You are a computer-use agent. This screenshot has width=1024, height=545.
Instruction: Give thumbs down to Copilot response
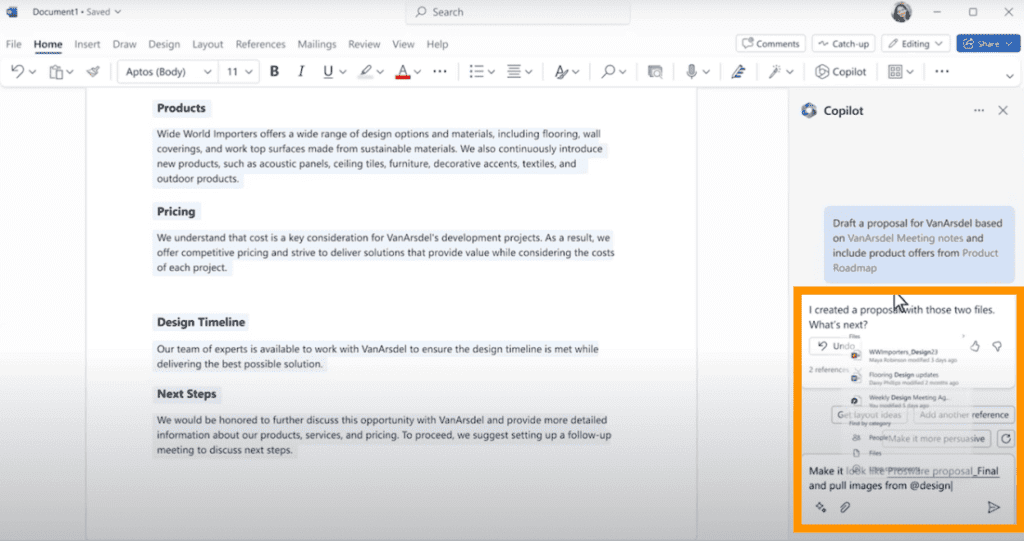click(997, 347)
